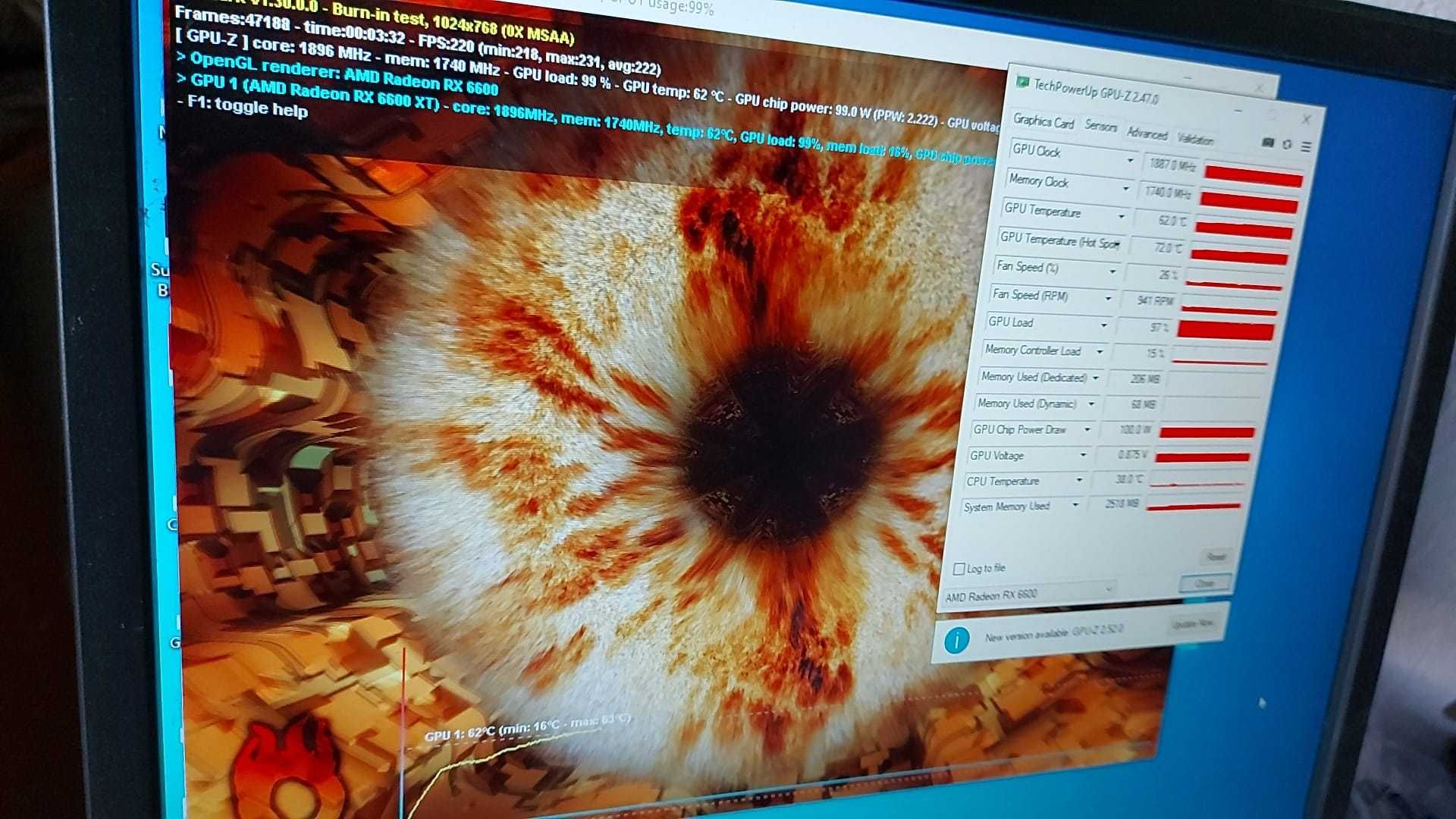
Task: Click the GPU Load red history graph
Action: tap(1225, 330)
